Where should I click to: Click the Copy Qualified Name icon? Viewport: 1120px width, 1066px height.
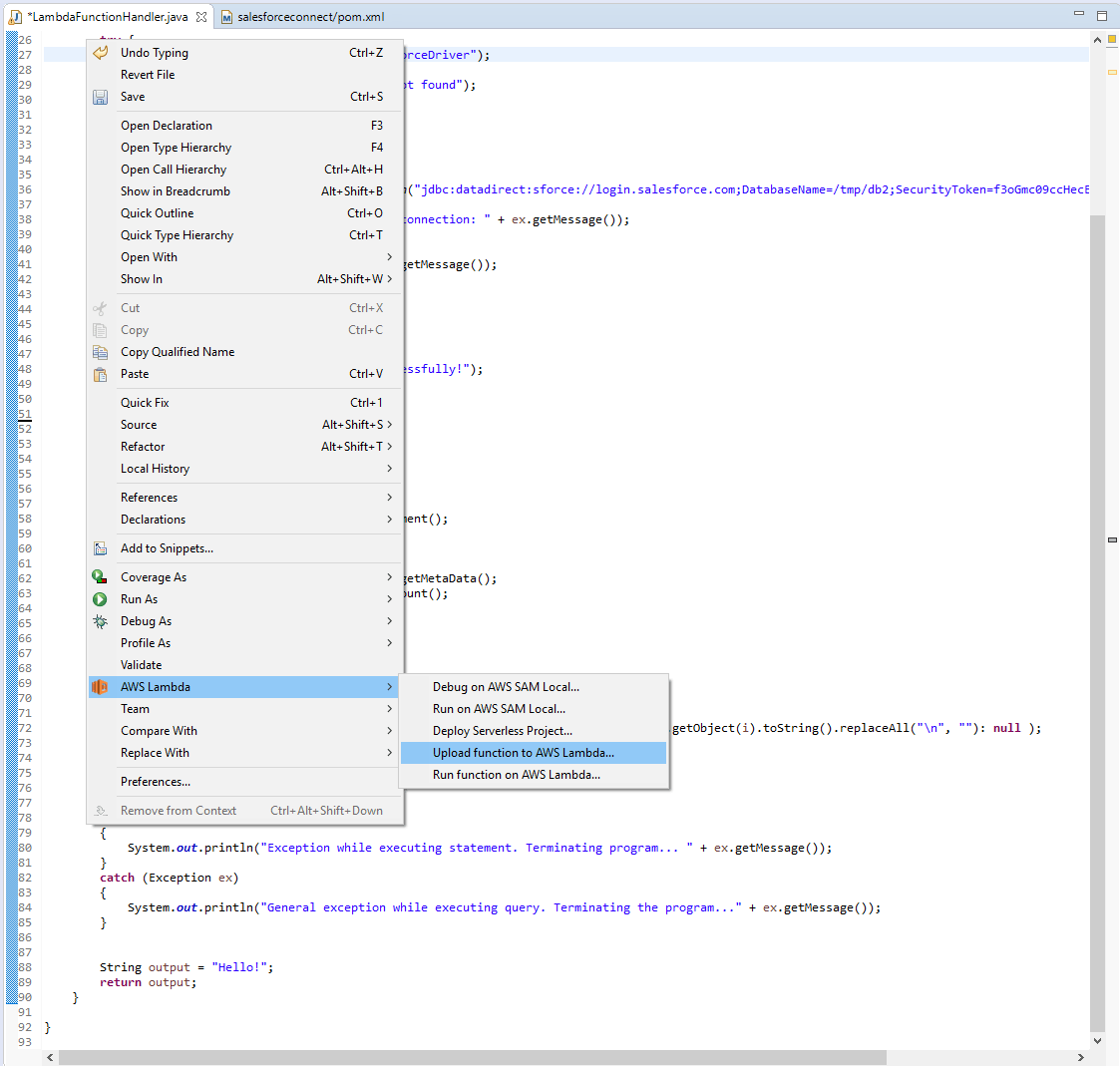pyautogui.click(x=100, y=352)
